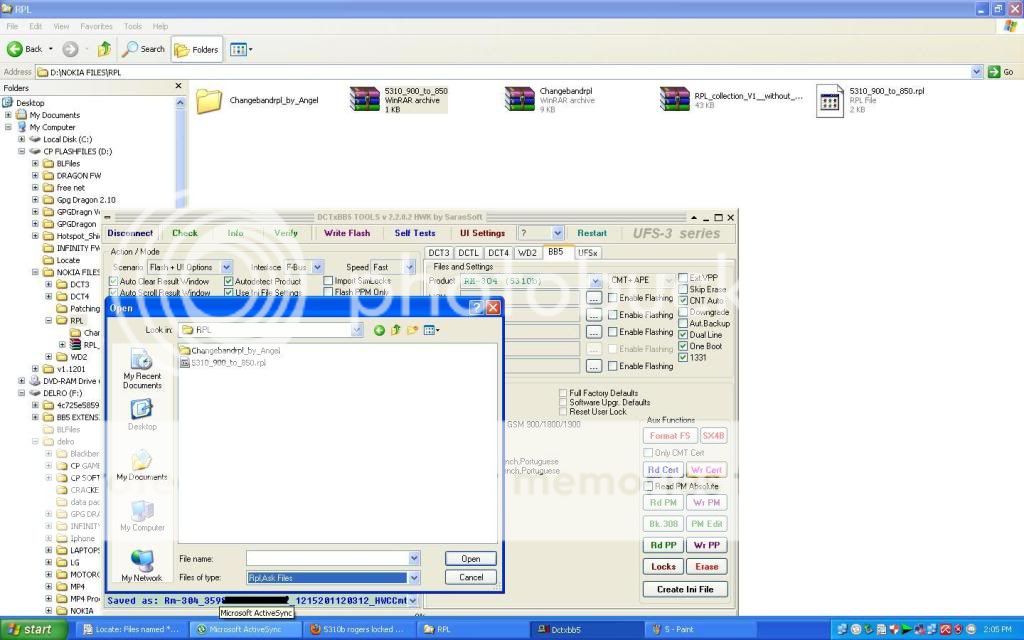The image size is (1024, 640).
Task: Select the RPL_collection_V1 WinRAR archive
Action: pyautogui.click(x=731, y=100)
